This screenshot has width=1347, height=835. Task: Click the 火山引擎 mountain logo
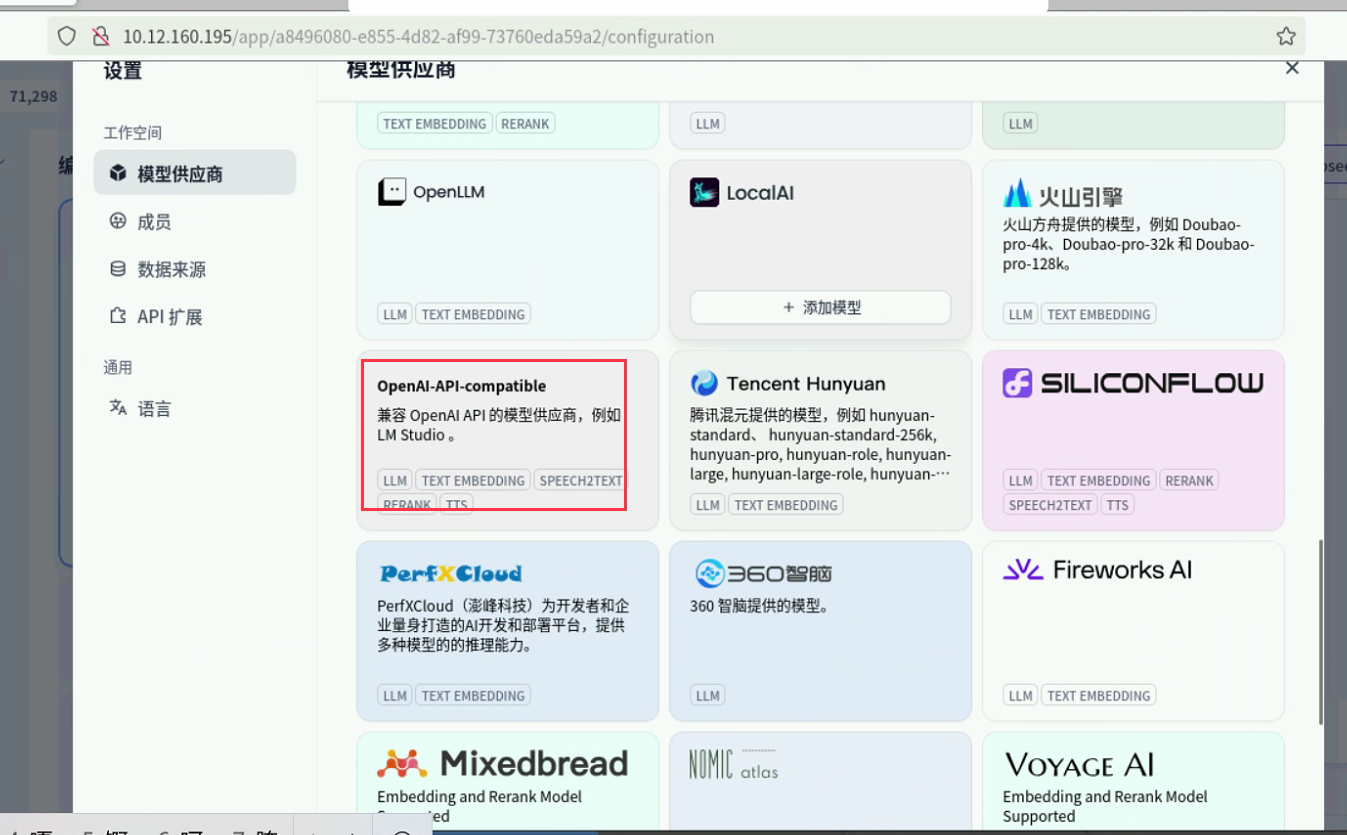tap(1018, 192)
